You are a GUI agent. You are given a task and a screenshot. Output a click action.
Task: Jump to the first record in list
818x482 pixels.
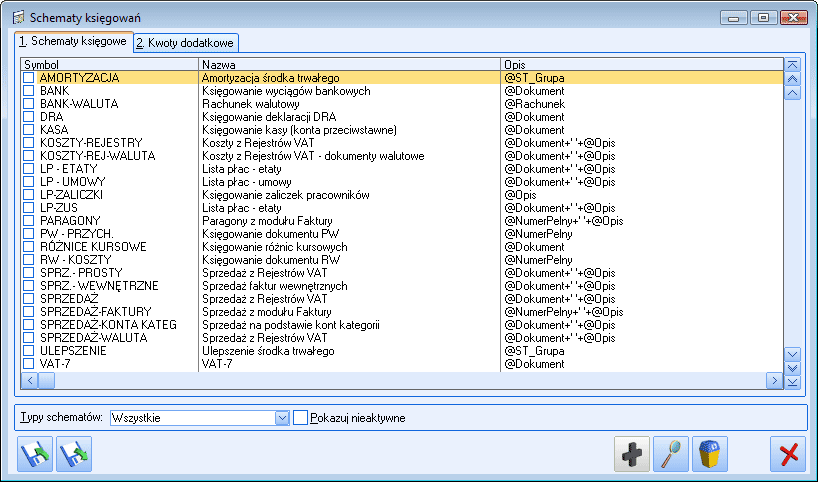(793, 65)
